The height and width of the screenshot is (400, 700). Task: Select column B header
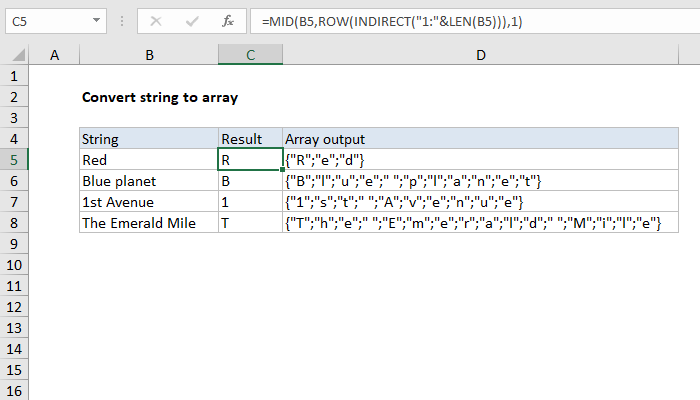pos(149,55)
